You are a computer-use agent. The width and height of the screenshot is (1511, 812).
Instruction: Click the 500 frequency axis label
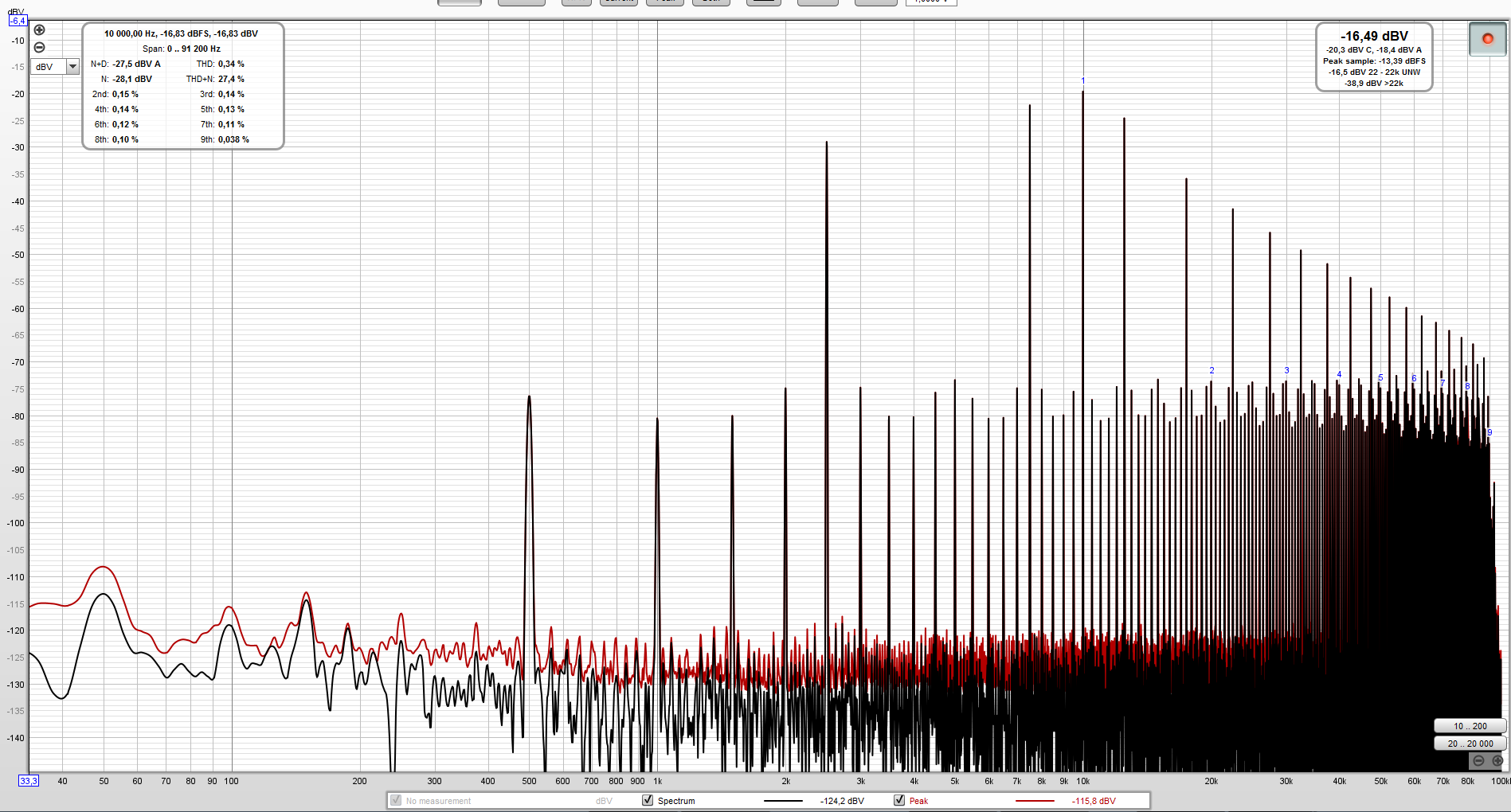(529, 781)
